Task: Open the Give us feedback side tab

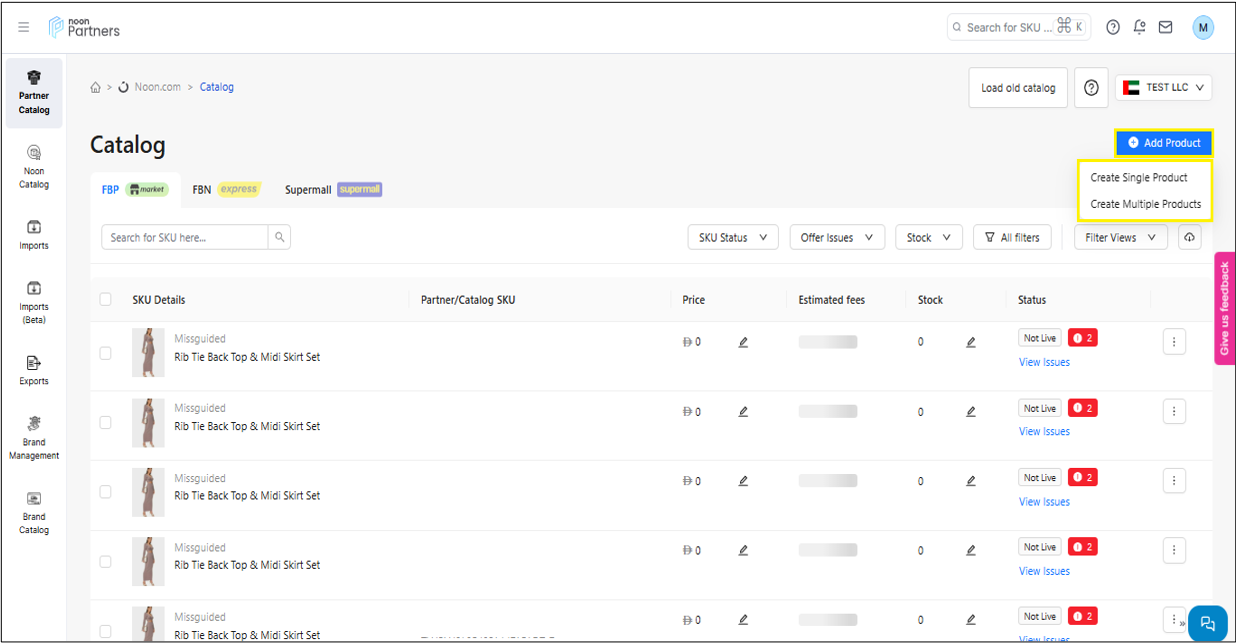Action: tap(1224, 308)
